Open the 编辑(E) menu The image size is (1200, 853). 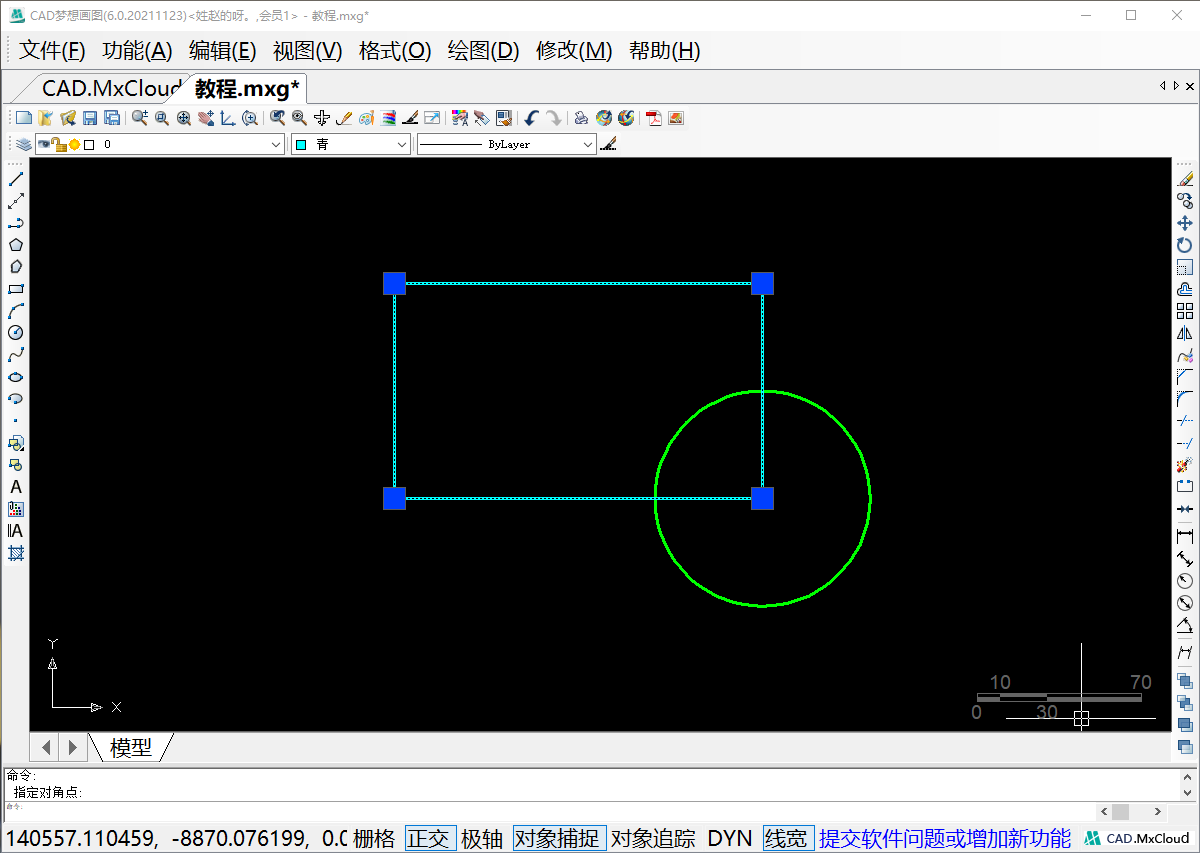223,51
